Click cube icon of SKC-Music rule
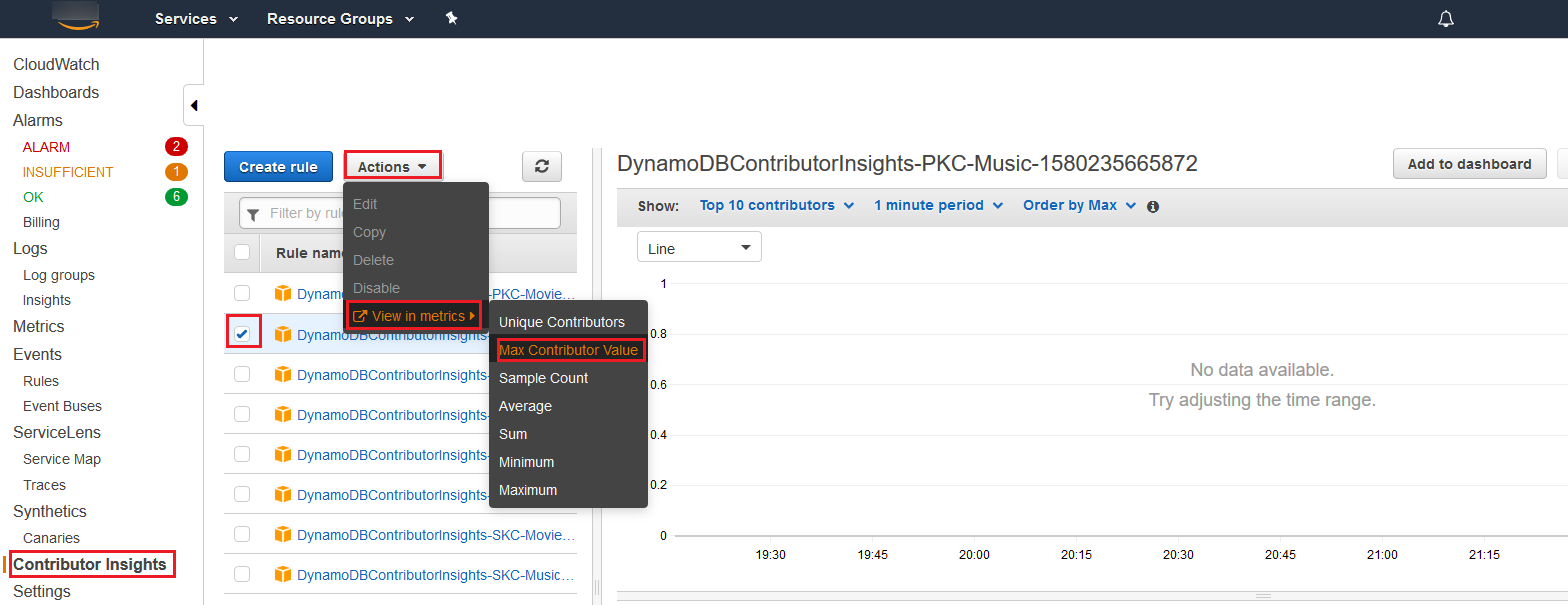Image resolution: width=1568 pixels, height=605 pixels. tap(282, 574)
